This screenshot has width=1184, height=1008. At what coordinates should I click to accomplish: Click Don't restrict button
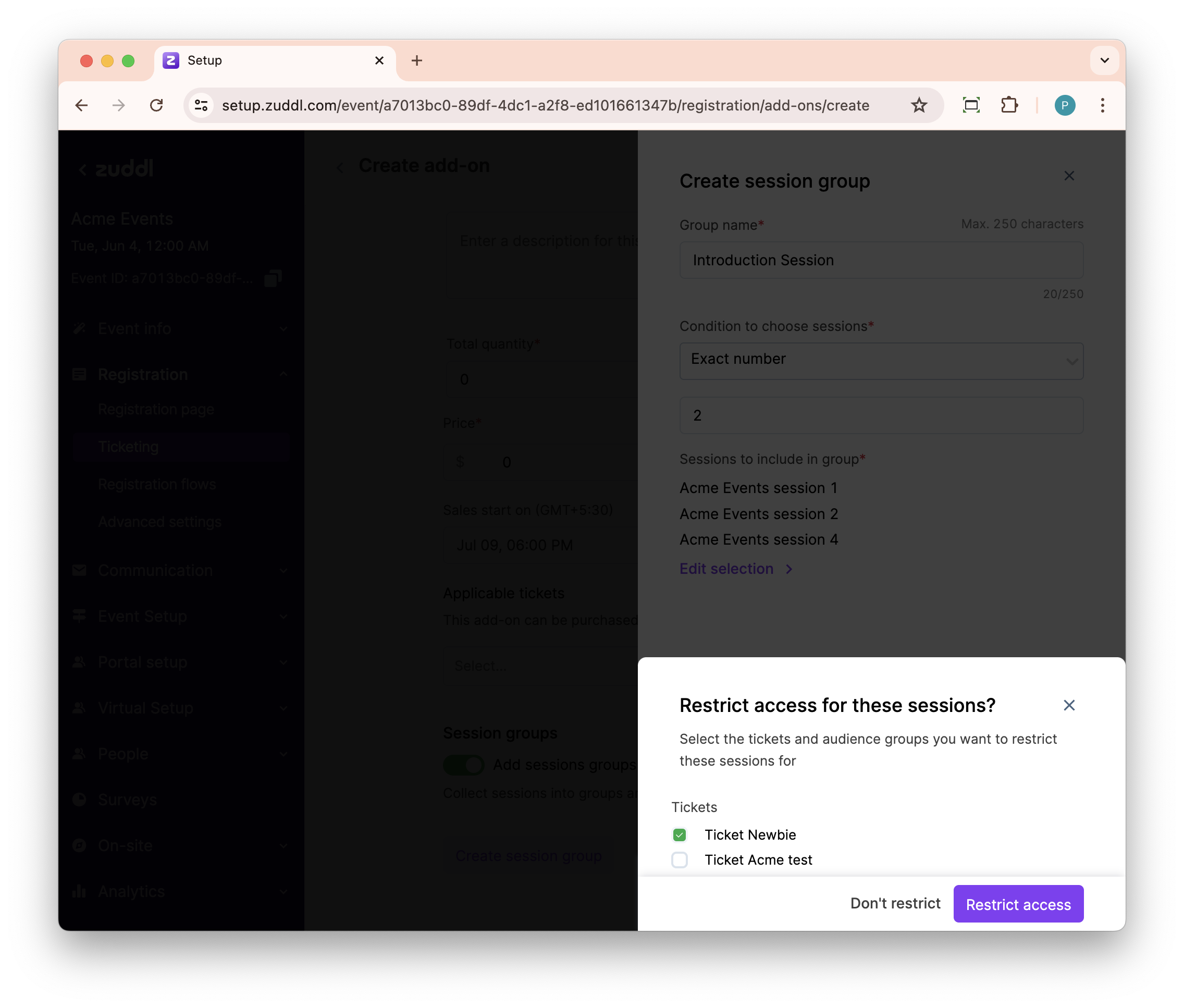click(x=895, y=903)
